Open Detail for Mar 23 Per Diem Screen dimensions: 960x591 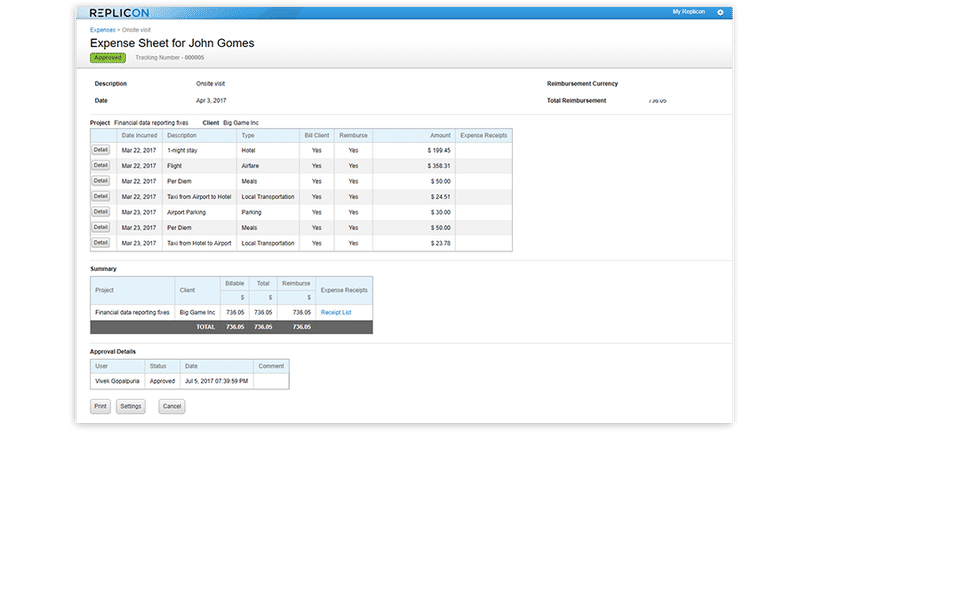[x=100, y=227]
